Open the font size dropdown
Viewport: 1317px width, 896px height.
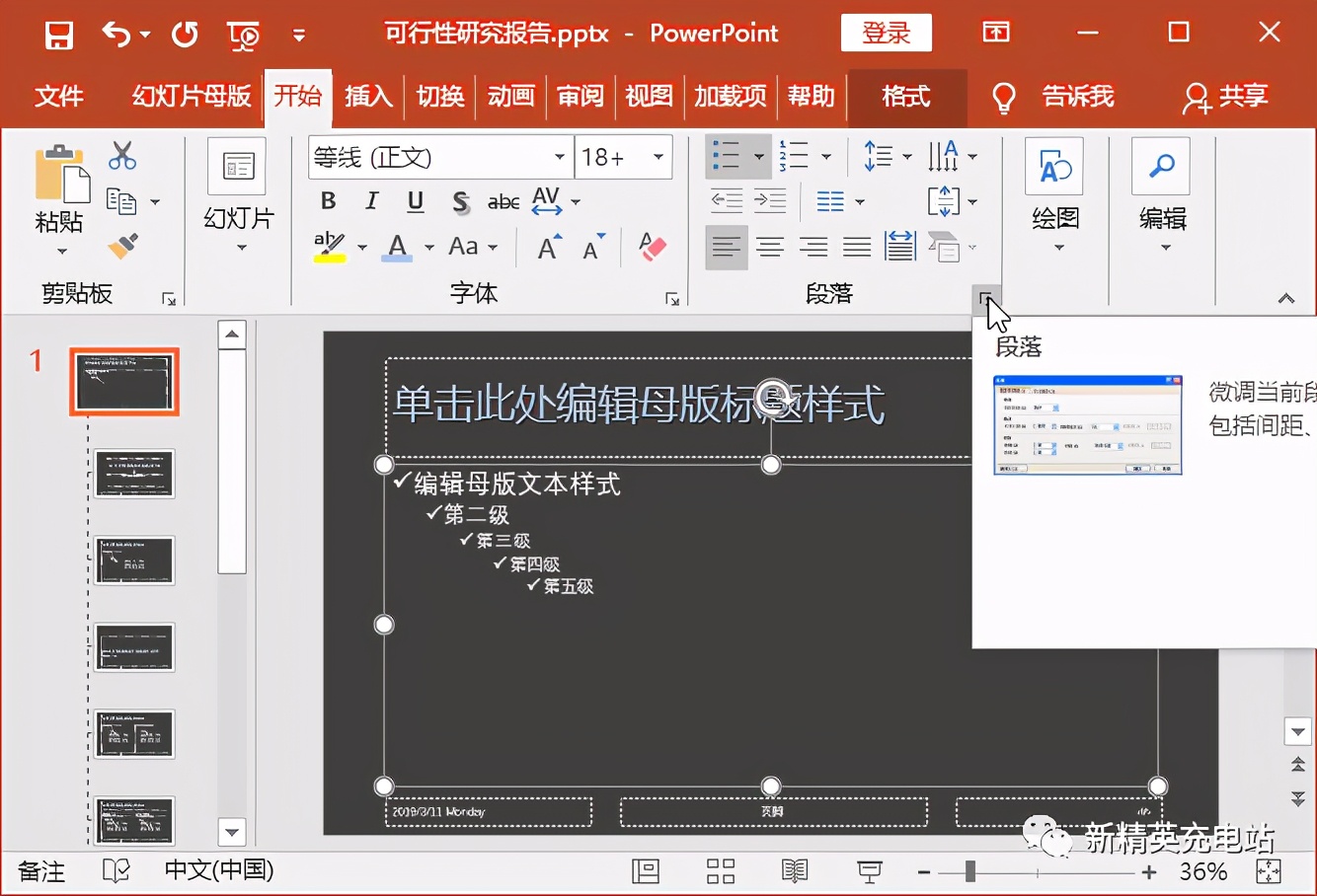658,156
